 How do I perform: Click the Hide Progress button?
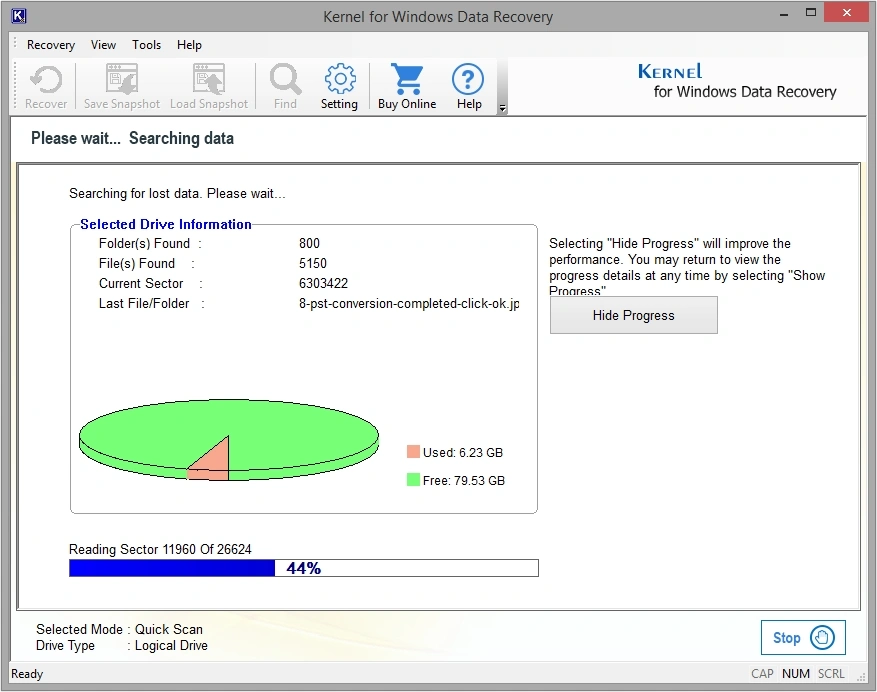pos(634,316)
